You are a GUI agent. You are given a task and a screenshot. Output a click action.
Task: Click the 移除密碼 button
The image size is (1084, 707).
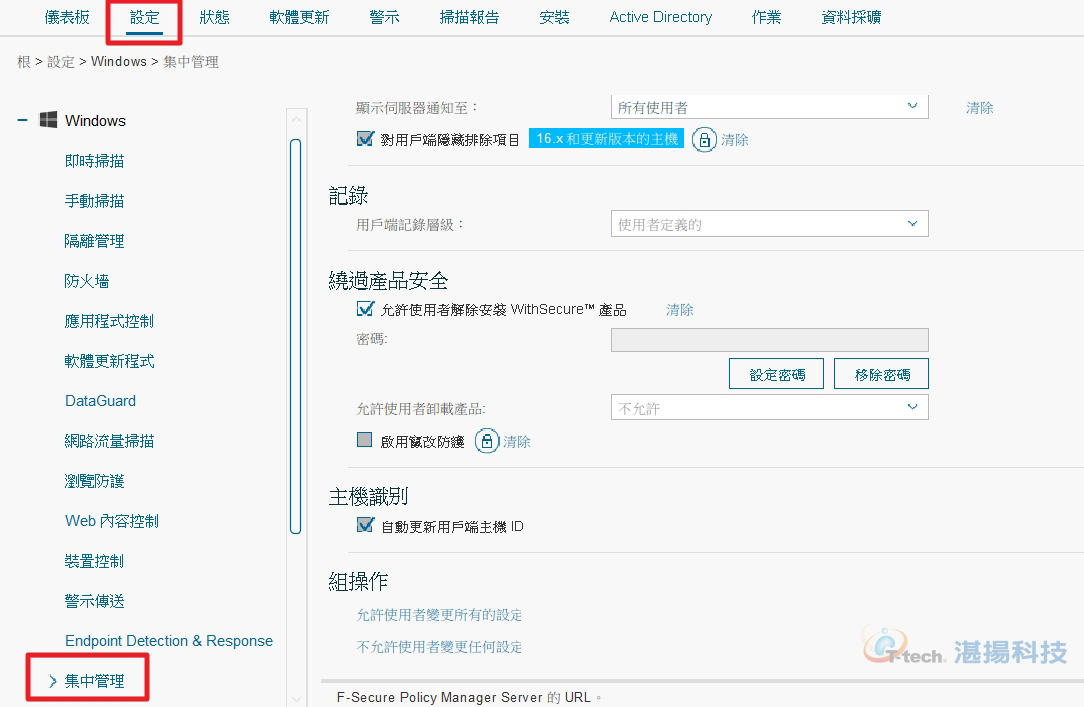point(881,374)
